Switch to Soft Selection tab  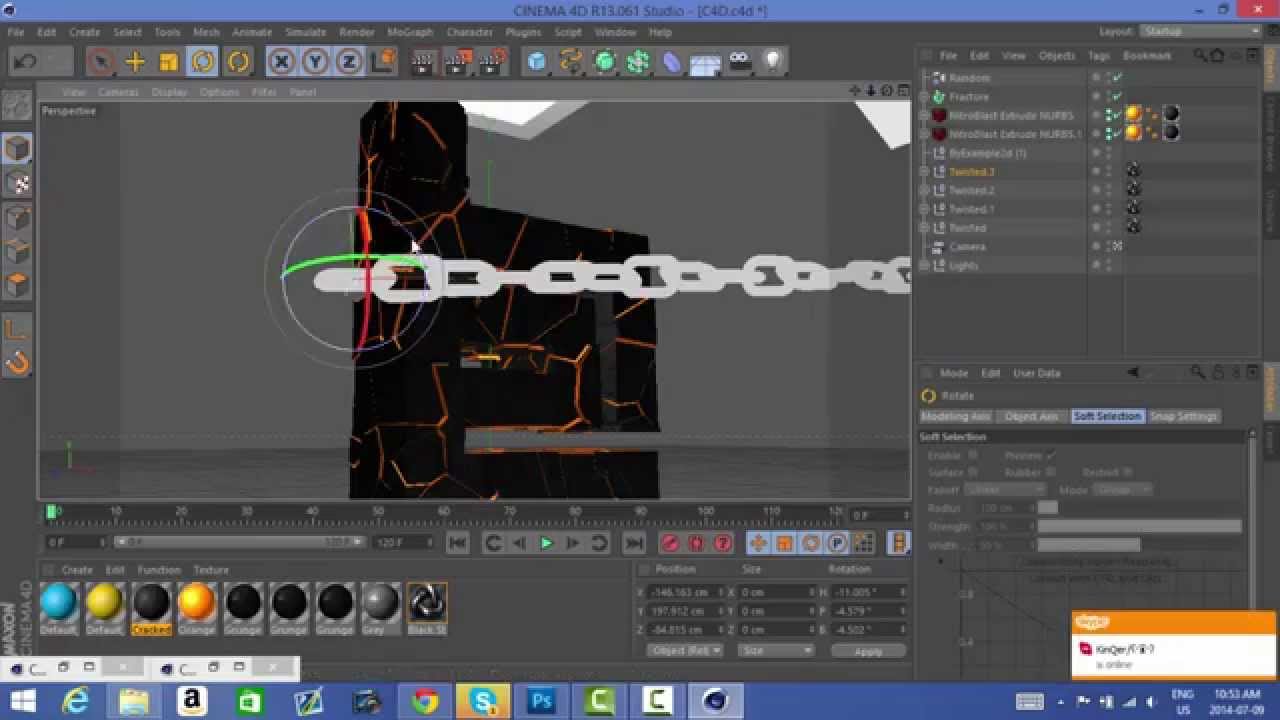pos(1107,416)
